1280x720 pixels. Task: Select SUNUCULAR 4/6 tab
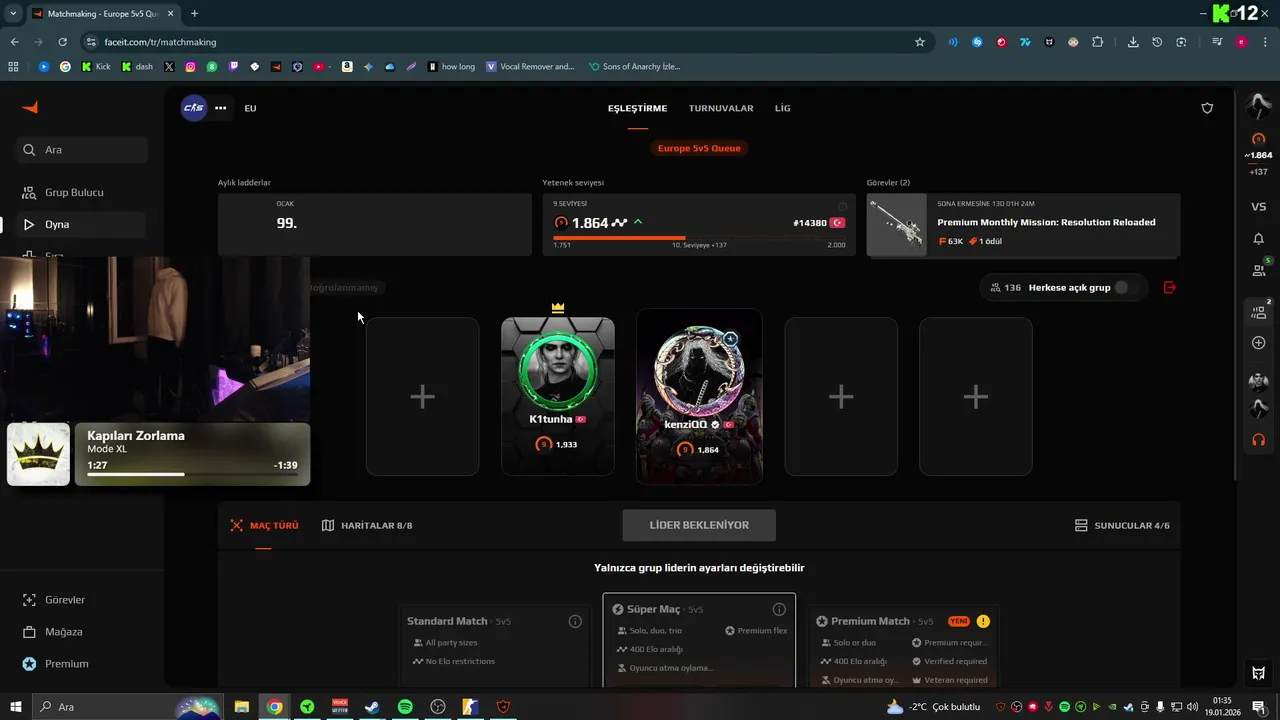click(x=1122, y=525)
